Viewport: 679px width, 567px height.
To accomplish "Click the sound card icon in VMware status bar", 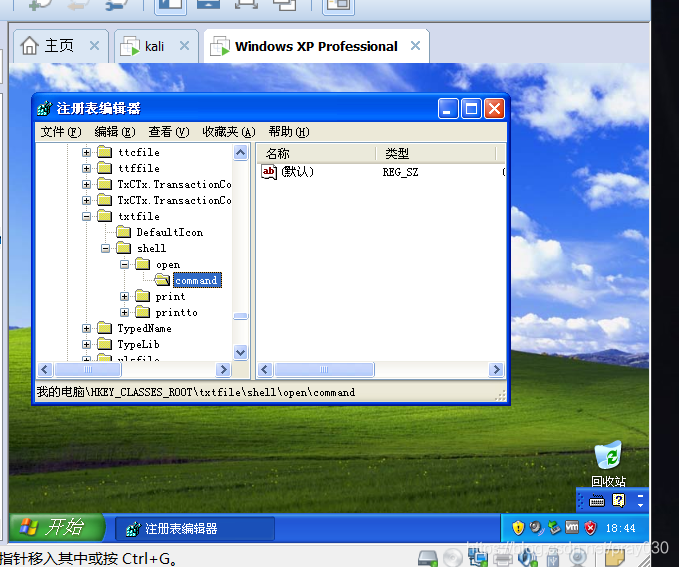I will pyautogui.click(x=527, y=558).
